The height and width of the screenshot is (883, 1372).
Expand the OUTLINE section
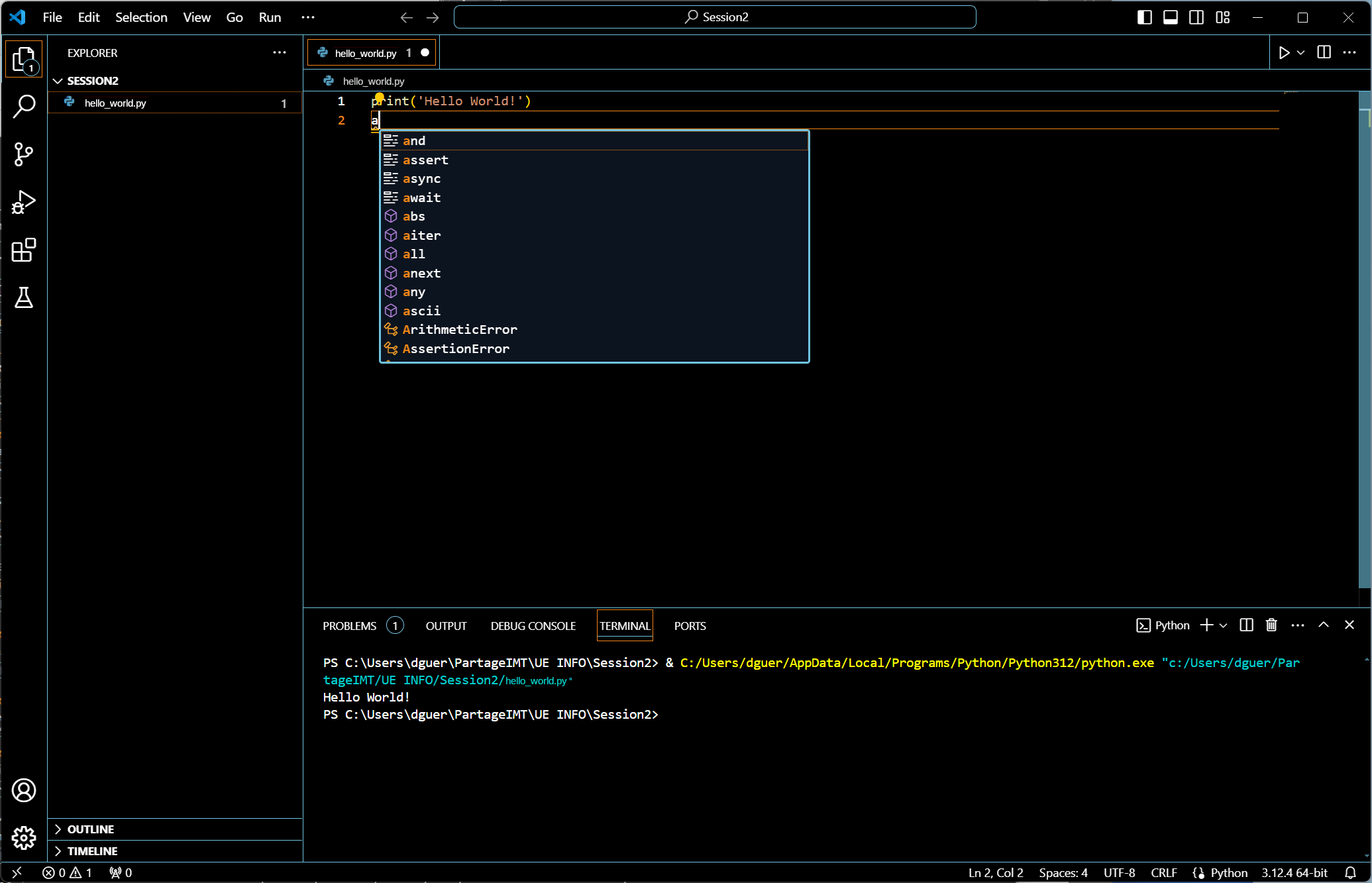tap(90, 829)
